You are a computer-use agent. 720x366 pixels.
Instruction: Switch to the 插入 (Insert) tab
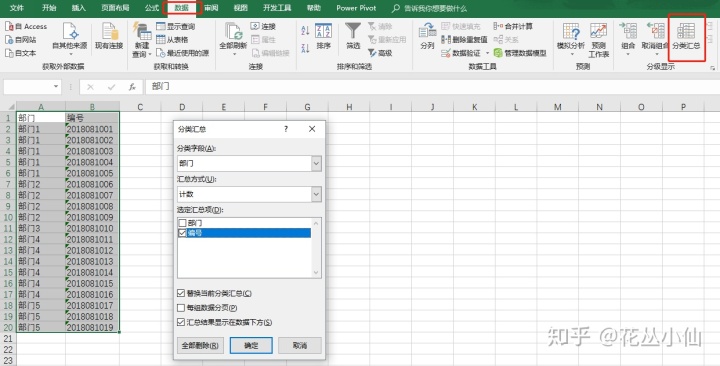pos(79,8)
